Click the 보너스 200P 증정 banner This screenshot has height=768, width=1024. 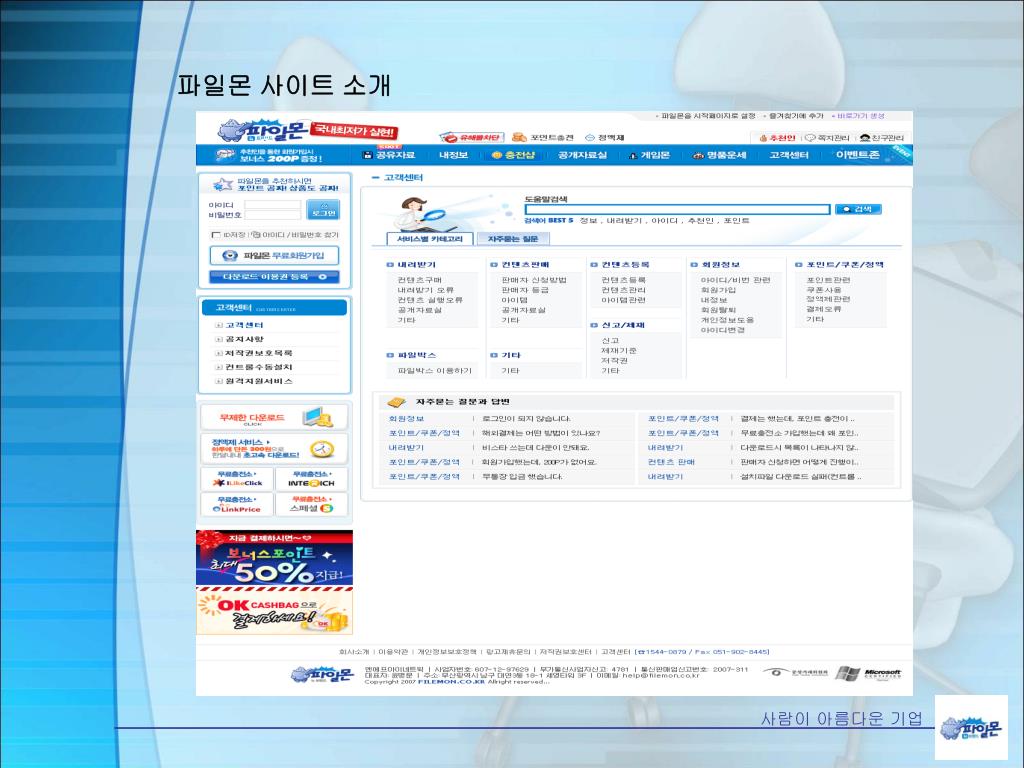[269, 155]
